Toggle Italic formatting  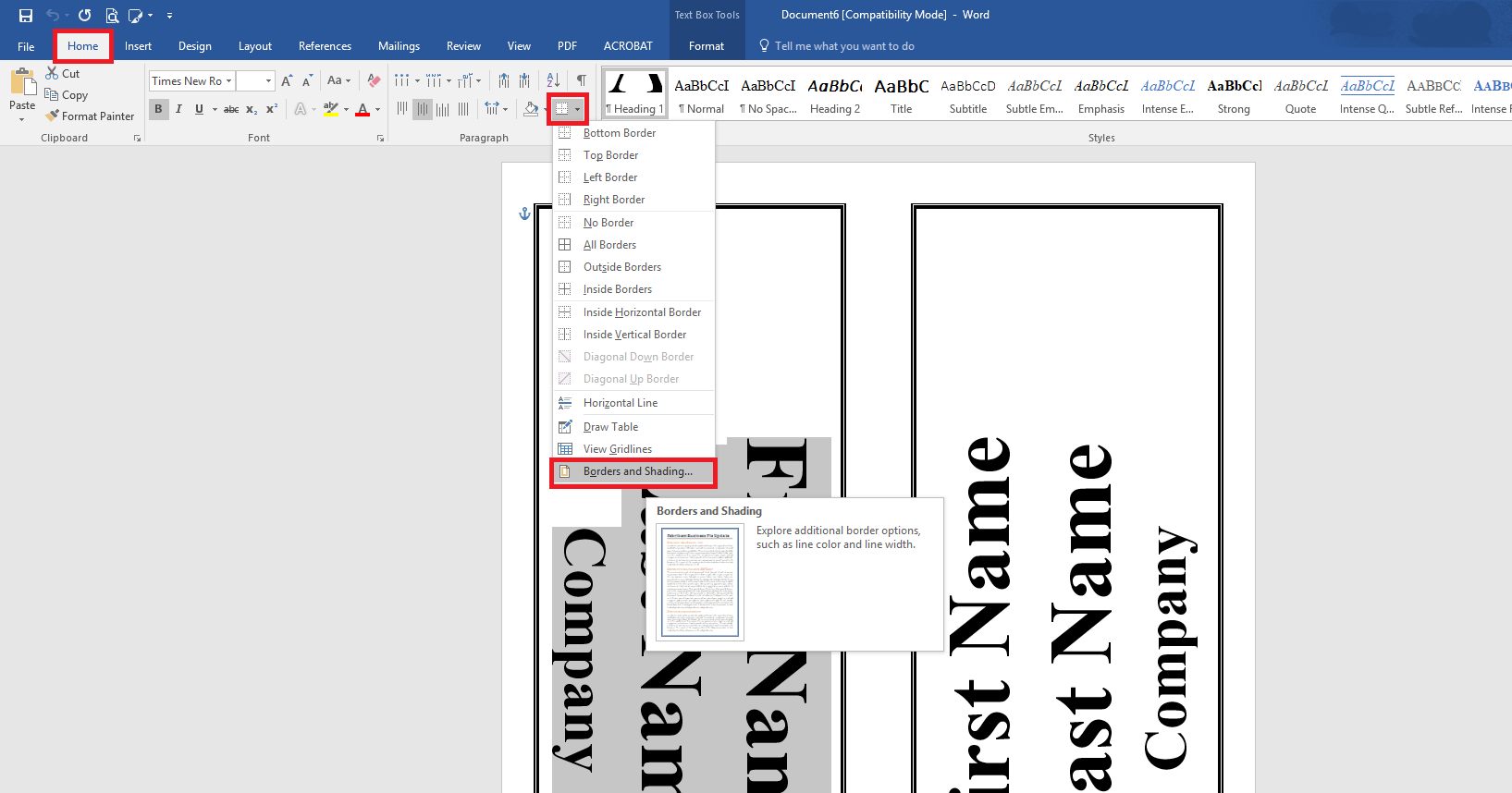click(178, 109)
